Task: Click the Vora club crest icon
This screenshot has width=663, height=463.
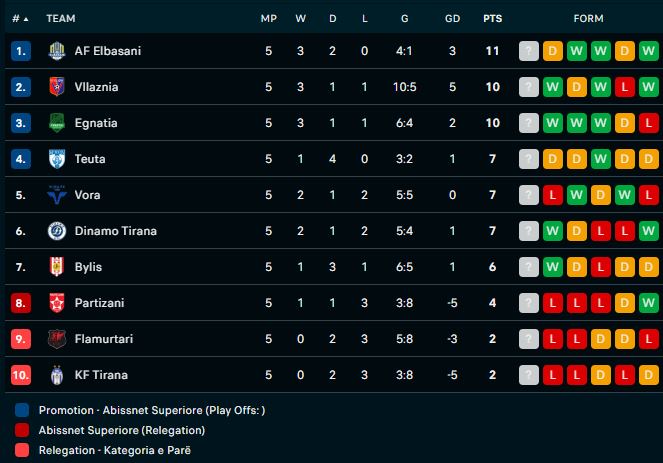Action: pyautogui.click(x=56, y=195)
